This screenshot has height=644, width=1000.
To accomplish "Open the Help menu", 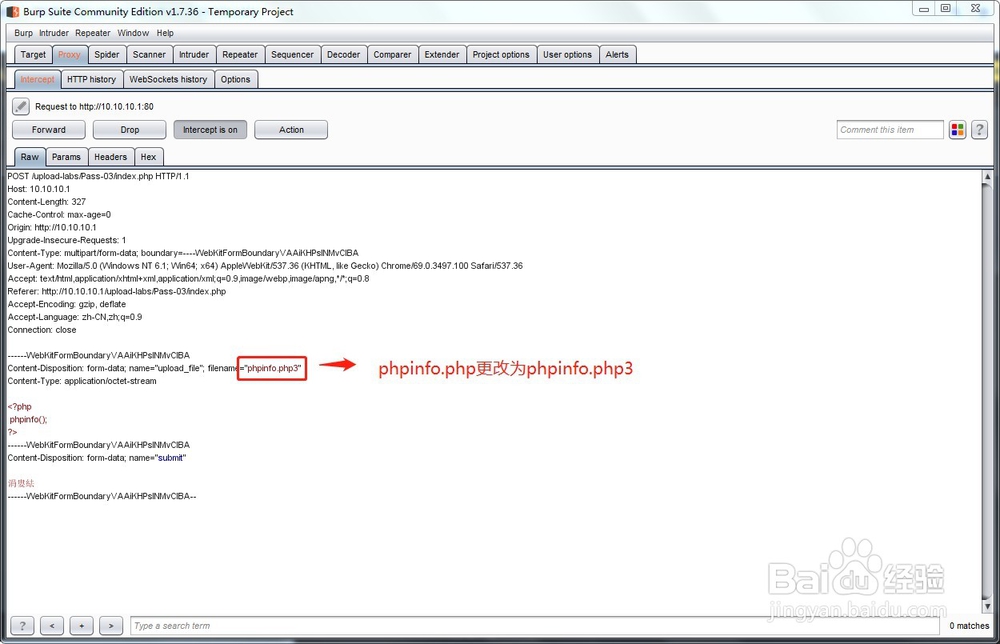I will pos(165,33).
